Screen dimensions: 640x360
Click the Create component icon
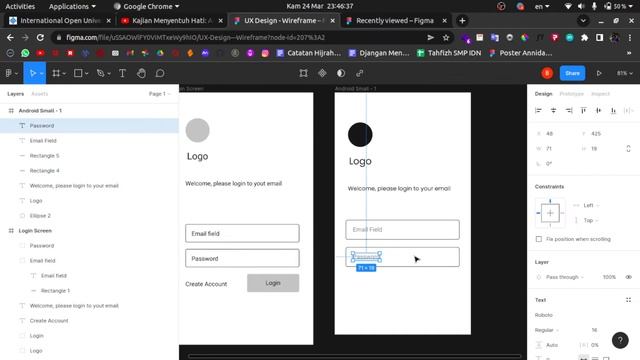click(322, 73)
